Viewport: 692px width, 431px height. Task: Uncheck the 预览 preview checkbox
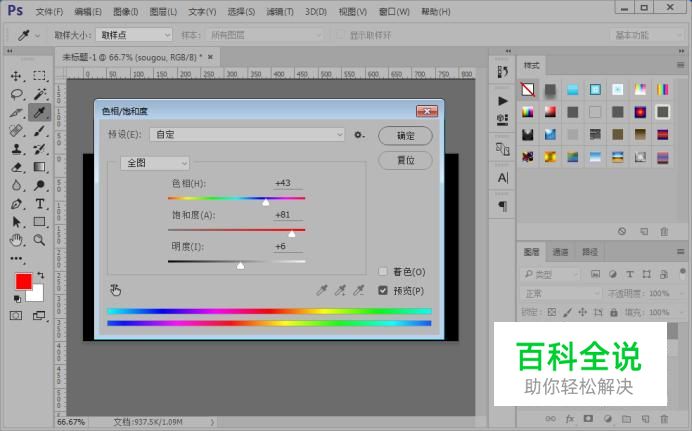point(383,291)
